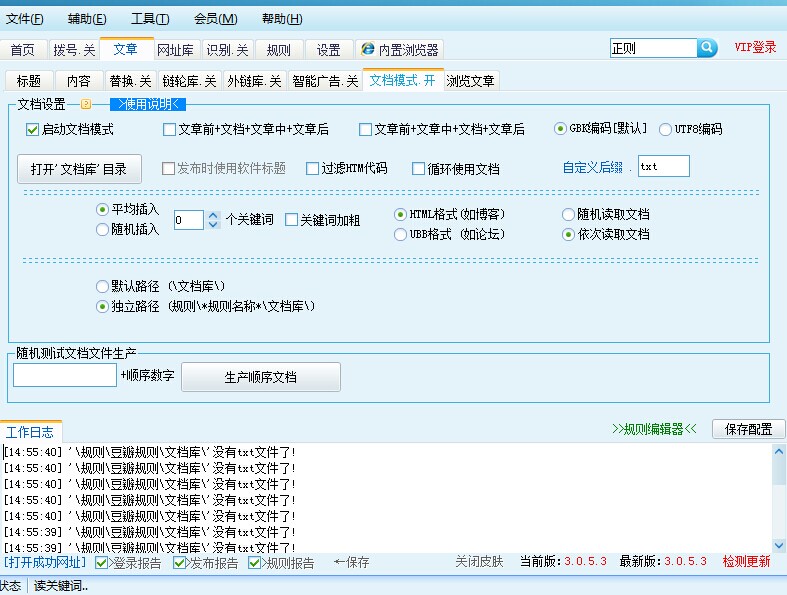
Task: Enable 文章前+文章中+文档+文章后 checkbox
Action: pos(365,130)
